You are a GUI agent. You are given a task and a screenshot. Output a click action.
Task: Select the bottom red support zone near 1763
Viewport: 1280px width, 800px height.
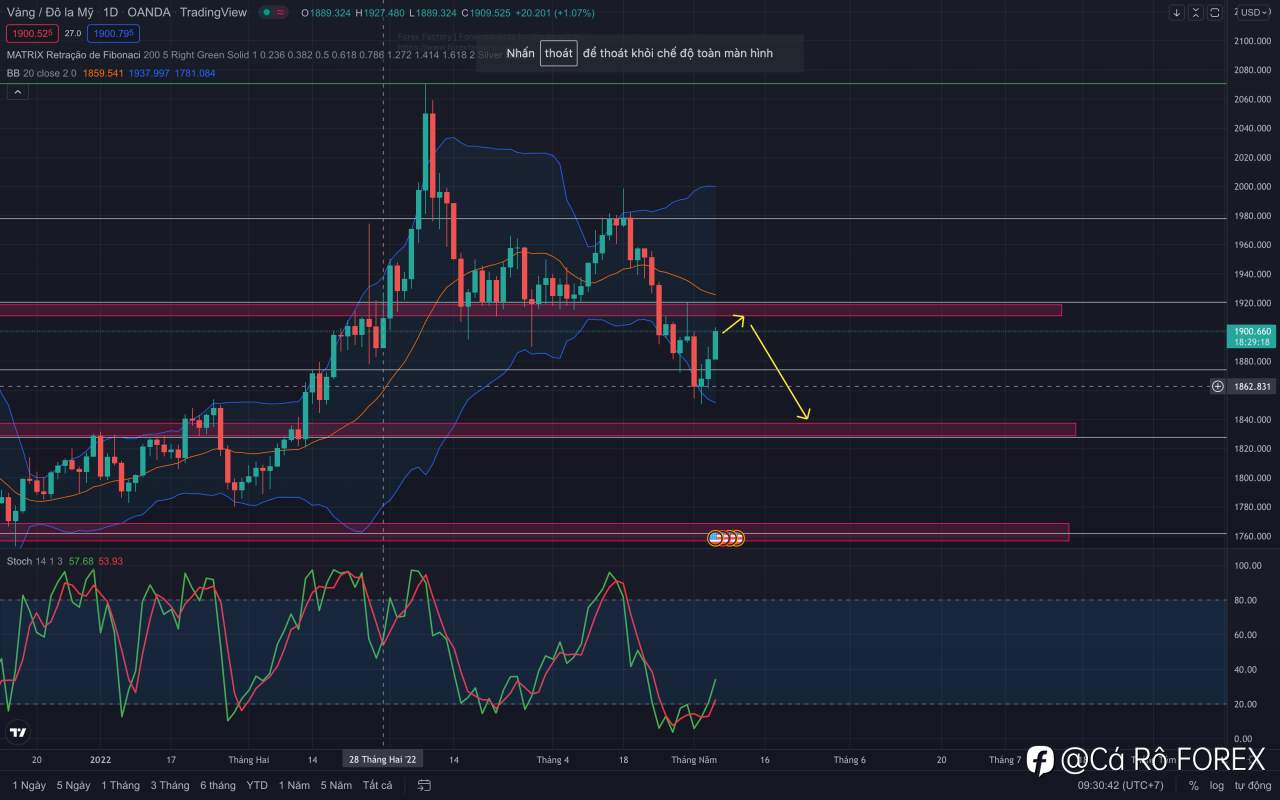click(534, 532)
